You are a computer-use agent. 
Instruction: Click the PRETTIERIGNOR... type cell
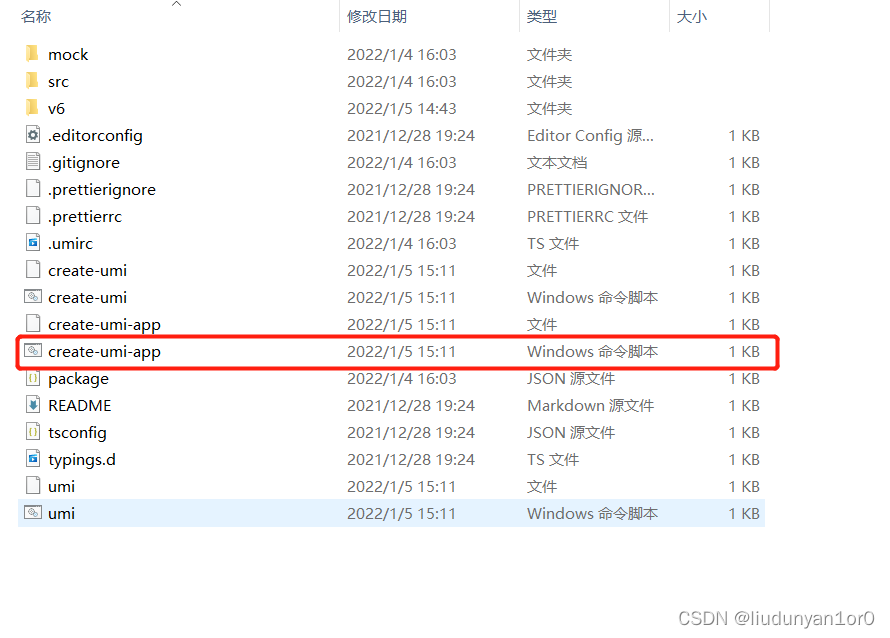591,190
